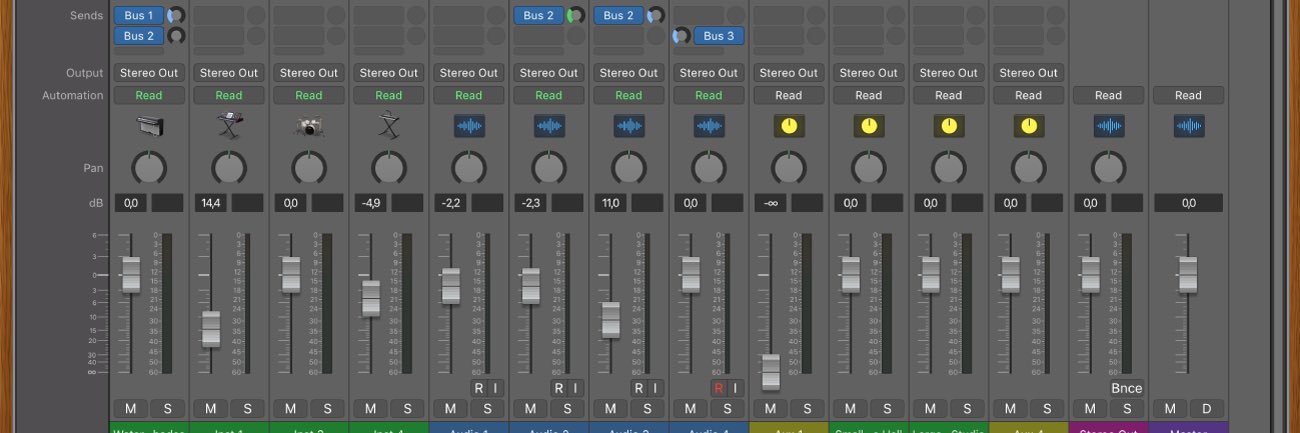The image size is (1300, 433).
Task: Open green Read automation menu on piano channel
Action: click(148, 95)
